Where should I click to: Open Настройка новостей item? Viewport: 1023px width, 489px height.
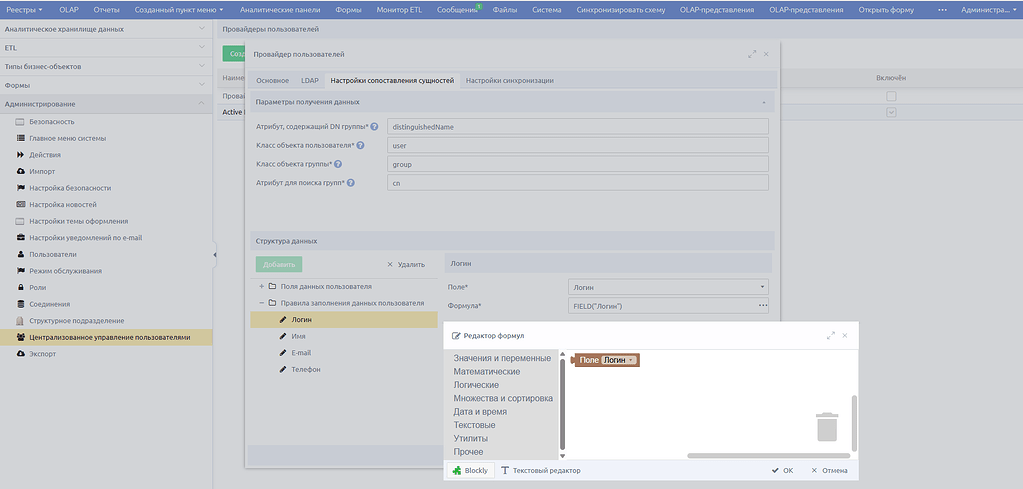(63, 205)
